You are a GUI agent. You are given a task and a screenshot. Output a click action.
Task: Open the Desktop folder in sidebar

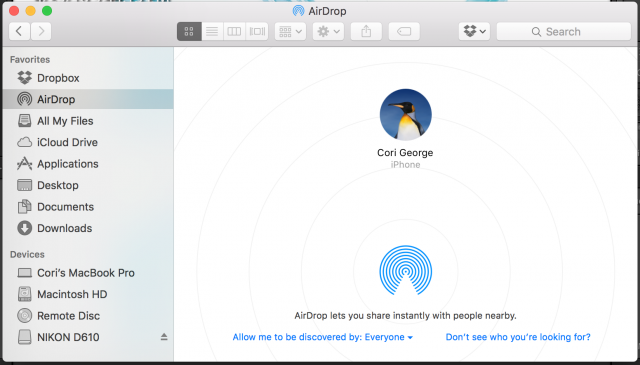(x=88, y=185)
